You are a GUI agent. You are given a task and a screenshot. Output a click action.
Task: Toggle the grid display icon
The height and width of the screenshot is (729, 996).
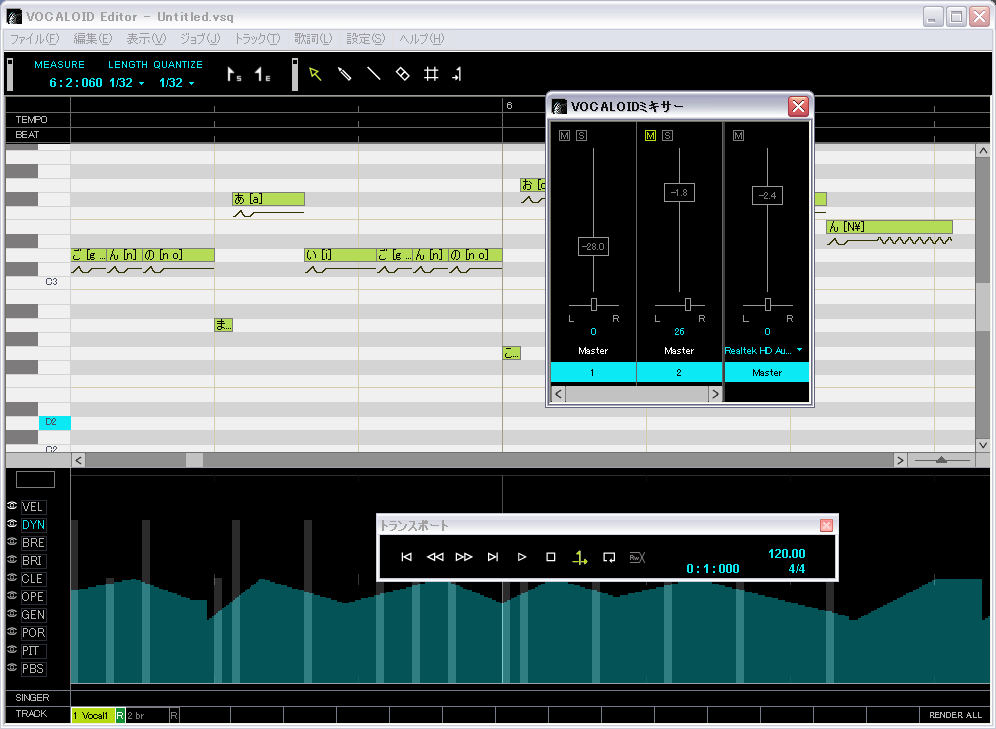coord(431,74)
